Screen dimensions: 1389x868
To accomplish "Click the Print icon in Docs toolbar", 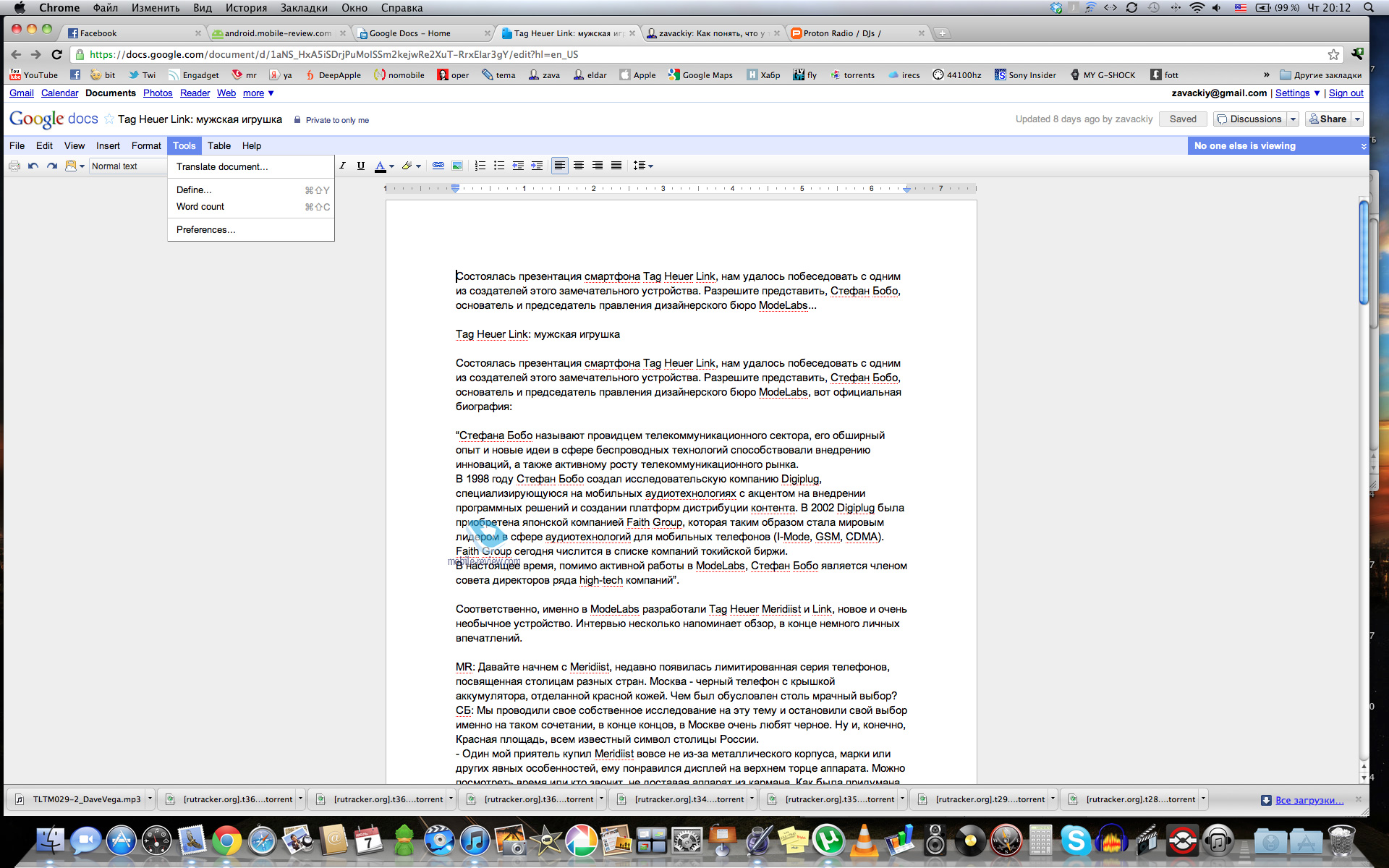I will [14, 166].
